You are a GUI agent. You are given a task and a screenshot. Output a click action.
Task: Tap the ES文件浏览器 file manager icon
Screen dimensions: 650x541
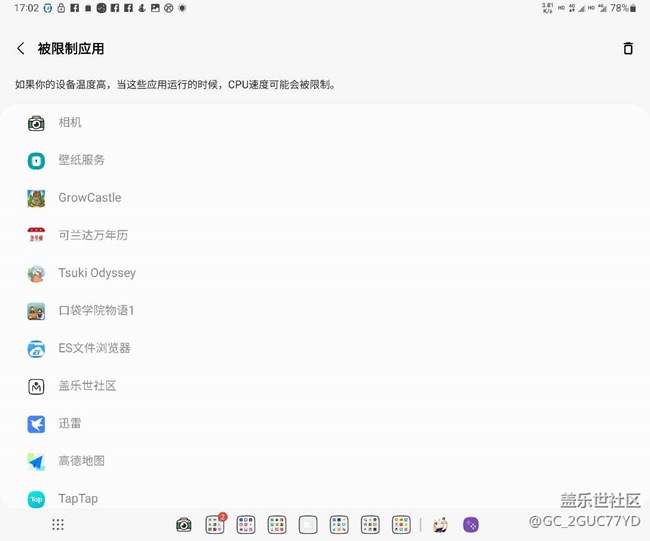36,349
